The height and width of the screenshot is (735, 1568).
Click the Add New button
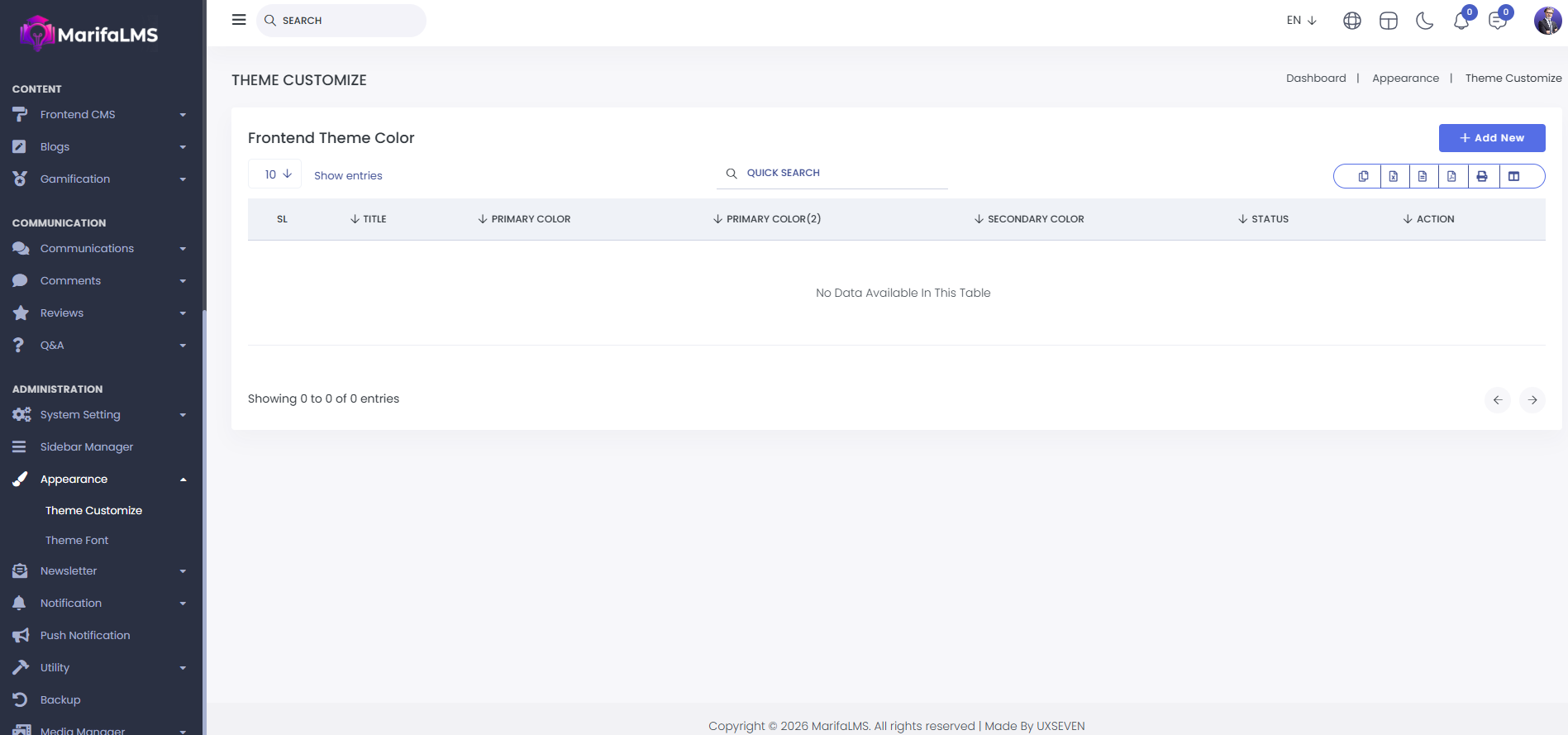pos(1491,138)
